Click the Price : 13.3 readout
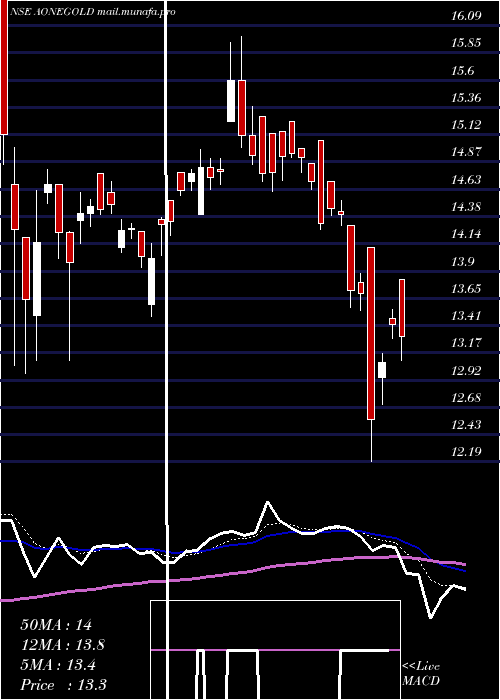Viewport: 500px width, 700px height. (63, 685)
